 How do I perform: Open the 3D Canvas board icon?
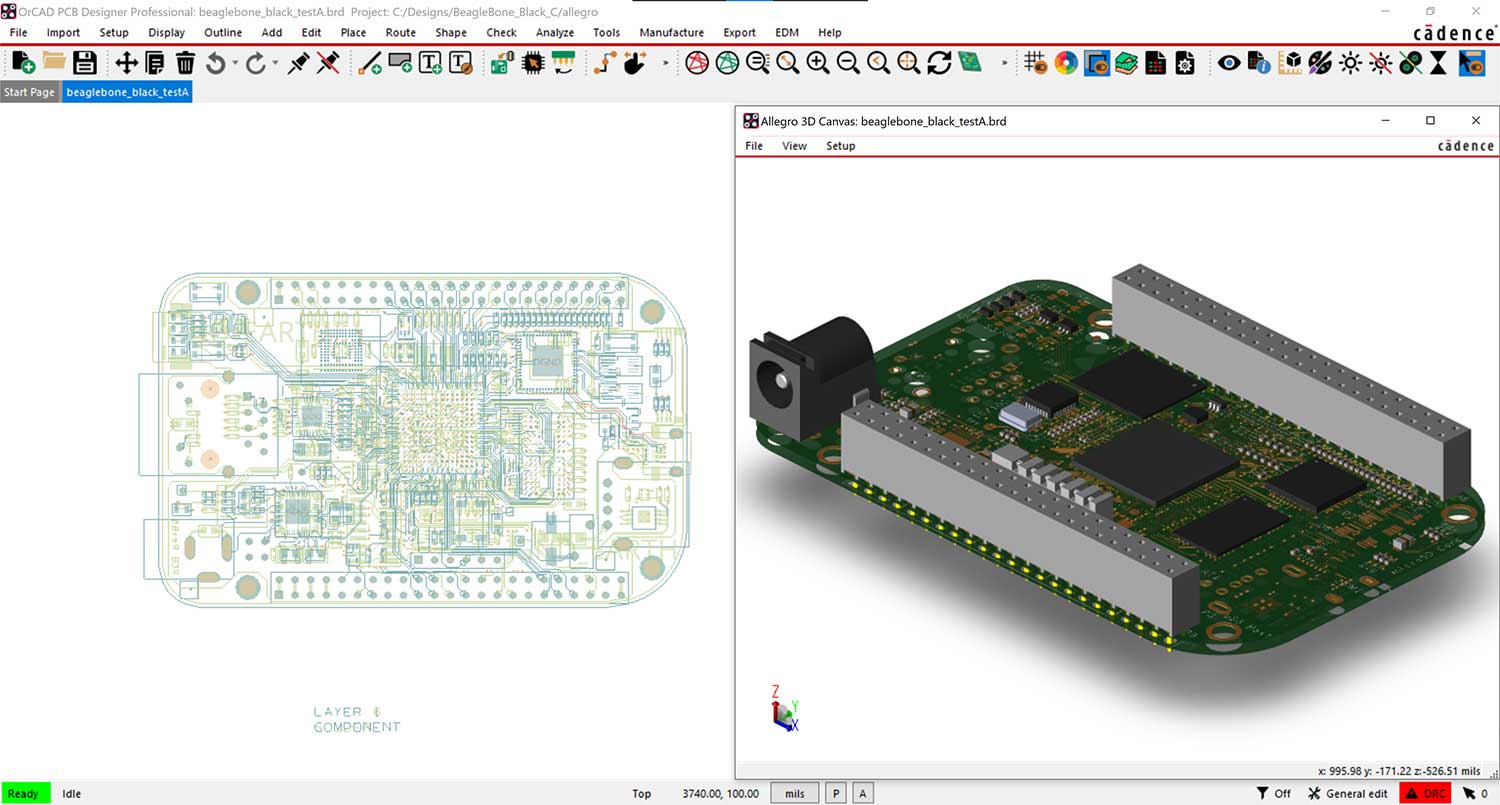point(969,63)
